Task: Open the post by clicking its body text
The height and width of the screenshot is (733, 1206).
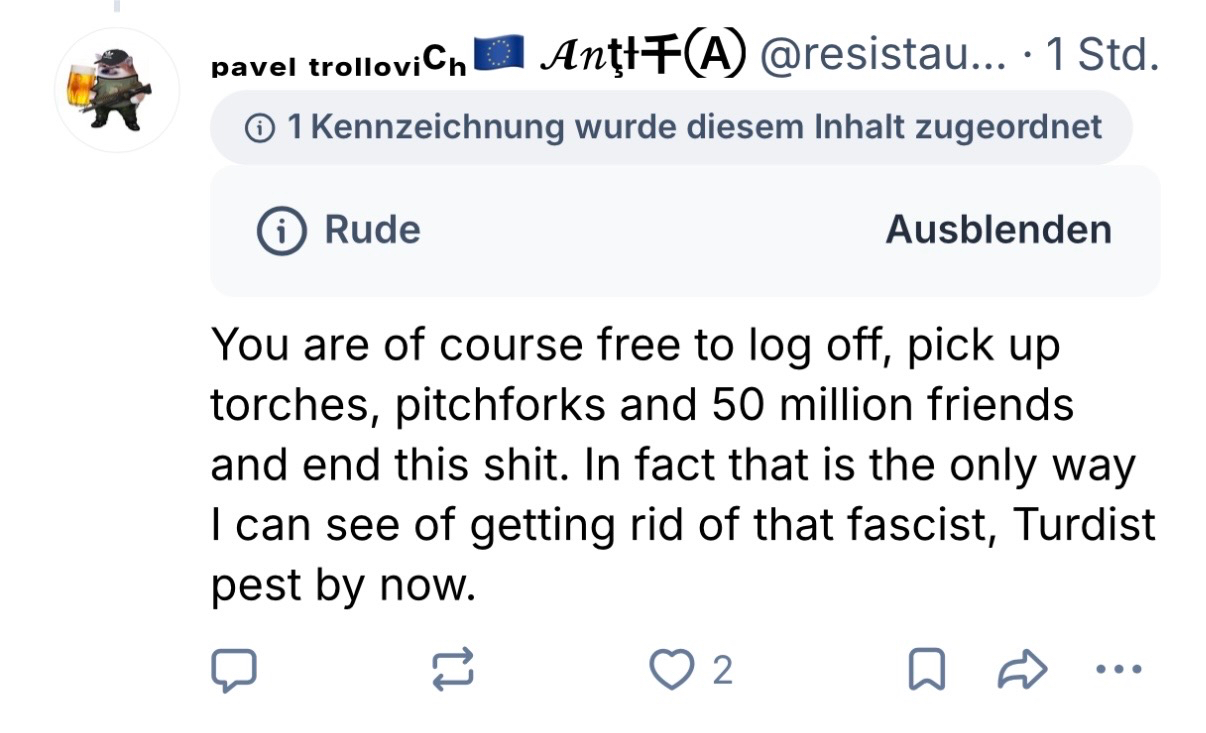Action: (680, 465)
